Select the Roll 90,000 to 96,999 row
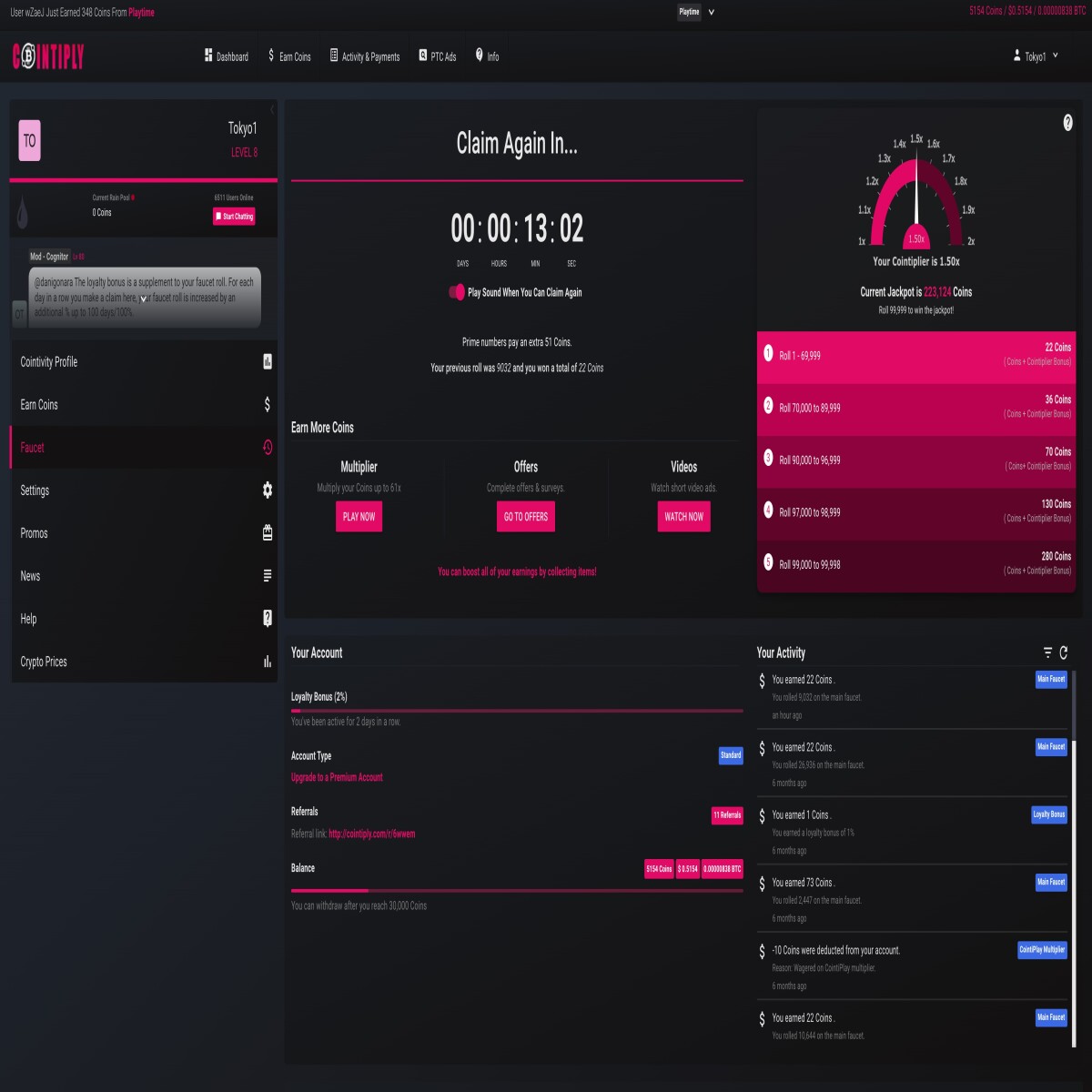The width and height of the screenshot is (1092, 1092). tap(916, 460)
